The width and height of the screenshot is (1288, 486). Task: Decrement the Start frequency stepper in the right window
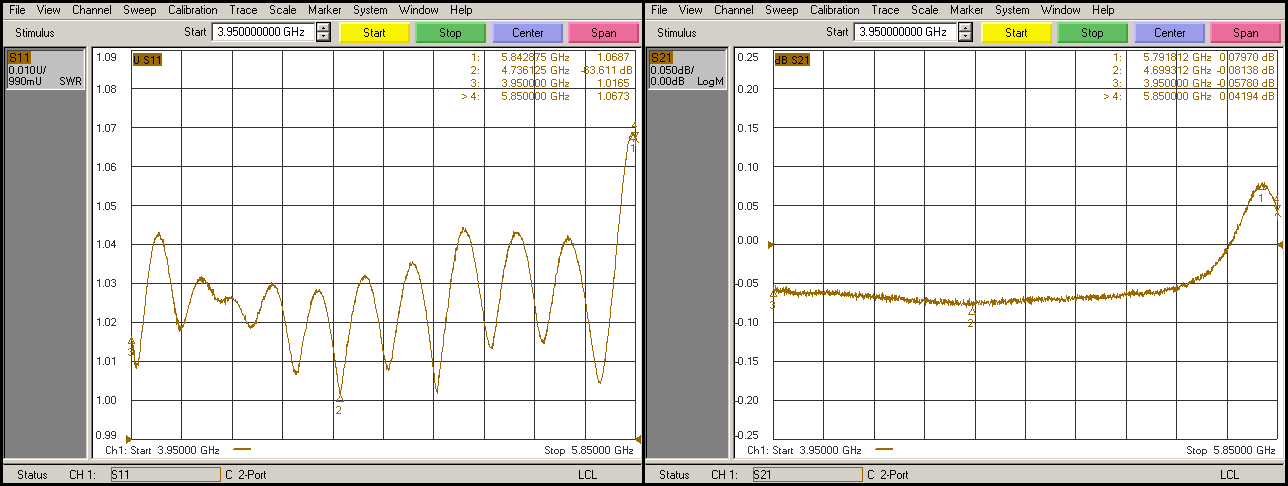965,37
